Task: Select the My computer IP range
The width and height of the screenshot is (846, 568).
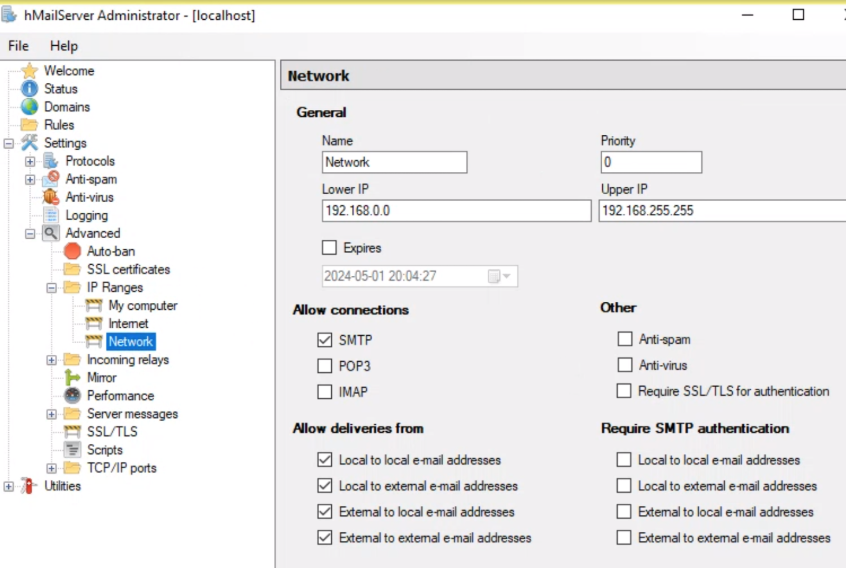Action: pos(143,305)
